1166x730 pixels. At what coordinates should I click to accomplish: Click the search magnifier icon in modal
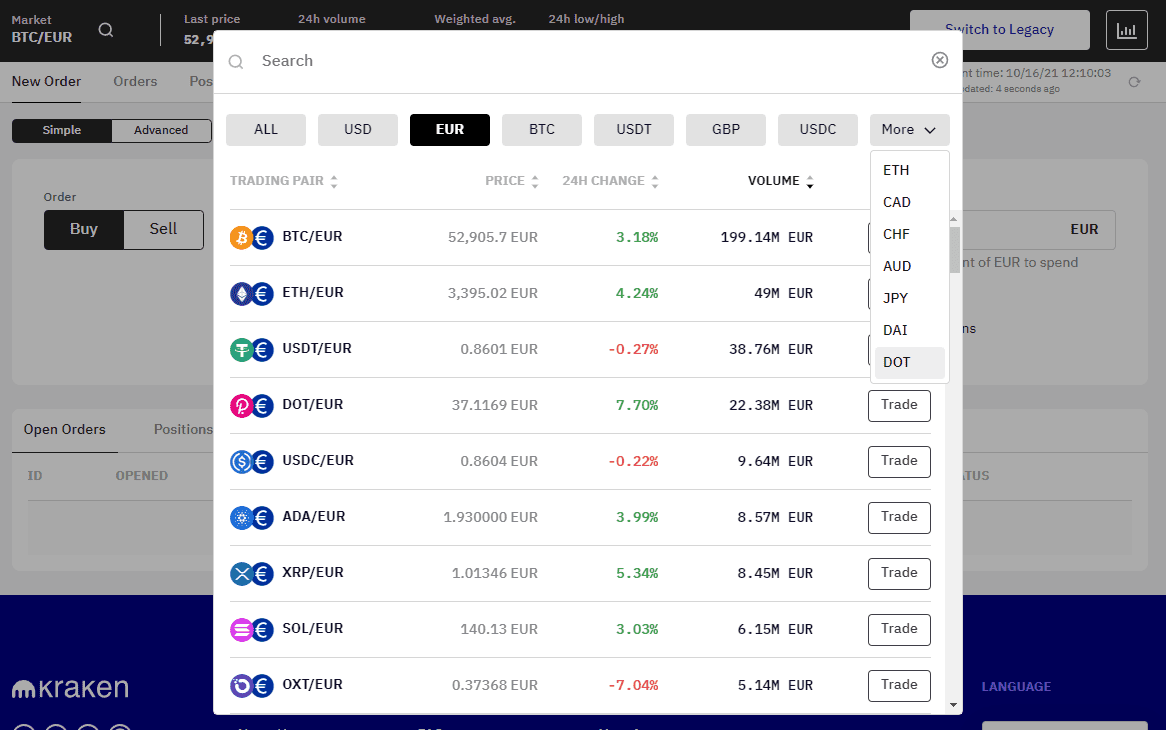236,62
